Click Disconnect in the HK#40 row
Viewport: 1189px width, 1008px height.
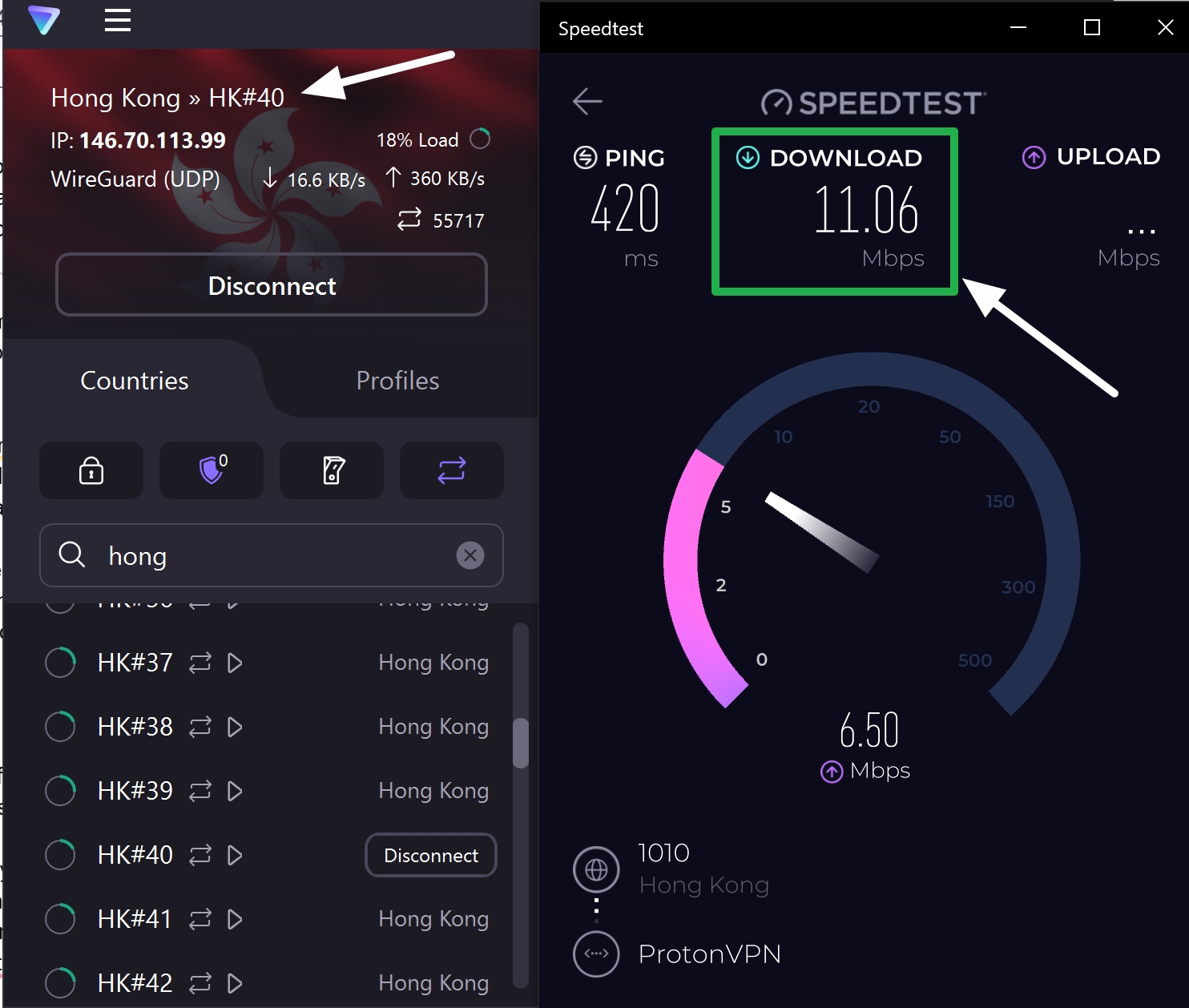point(431,855)
